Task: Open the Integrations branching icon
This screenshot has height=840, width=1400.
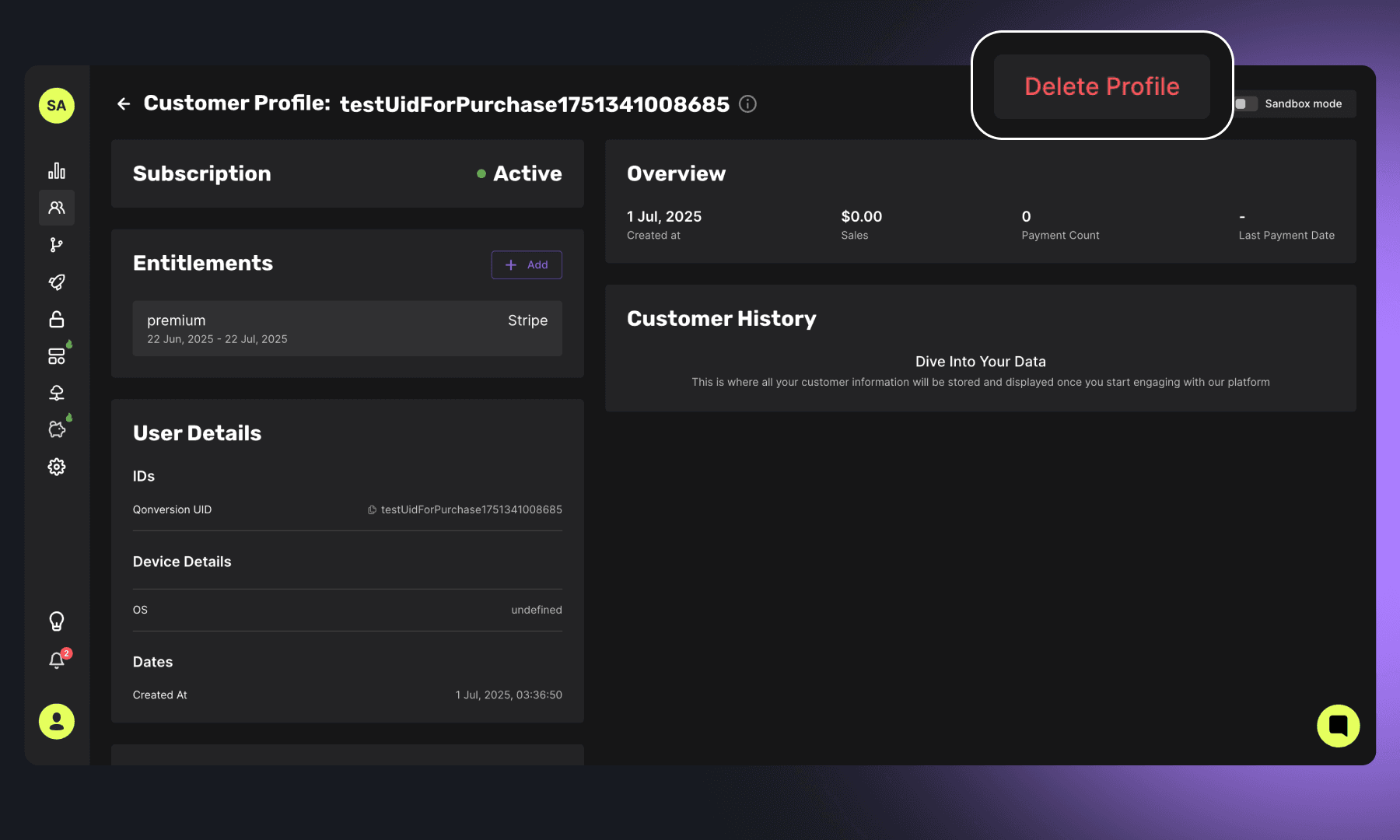Action: coord(56,245)
